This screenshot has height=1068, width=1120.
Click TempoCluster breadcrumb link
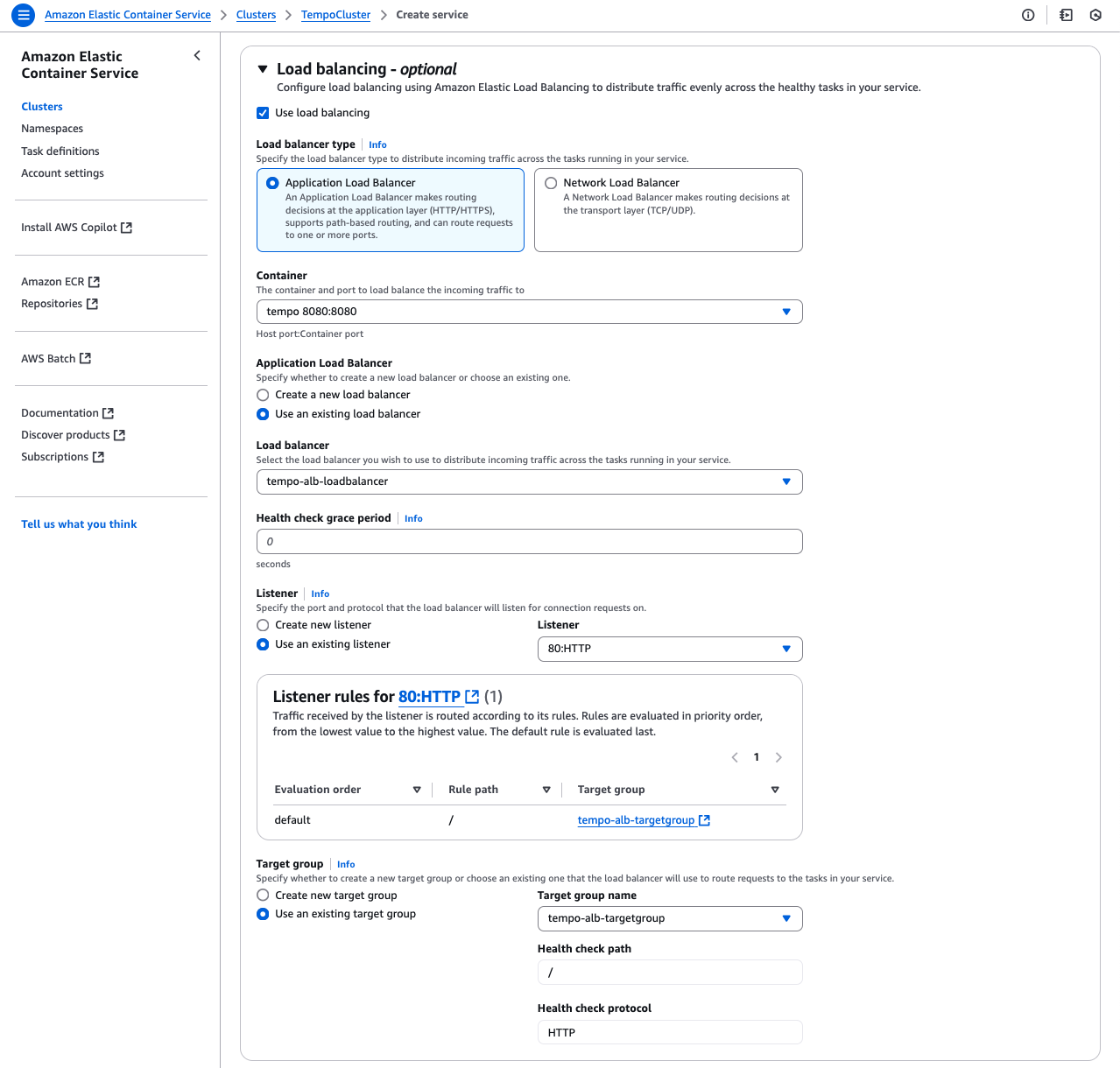click(x=335, y=15)
